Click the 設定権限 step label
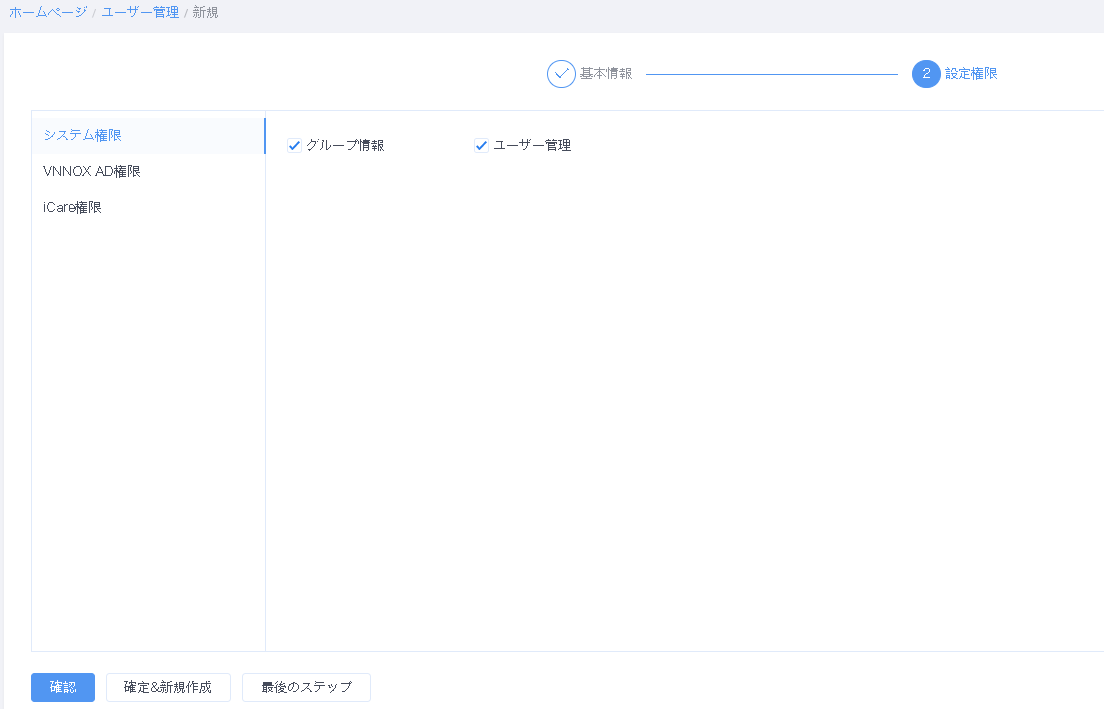1104x709 pixels. pos(971,74)
